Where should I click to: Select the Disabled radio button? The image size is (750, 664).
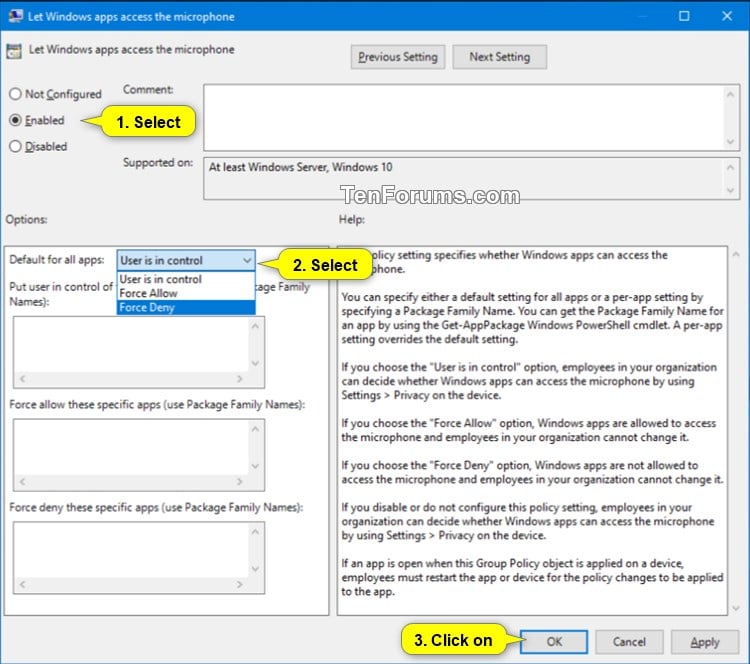click(15, 146)
